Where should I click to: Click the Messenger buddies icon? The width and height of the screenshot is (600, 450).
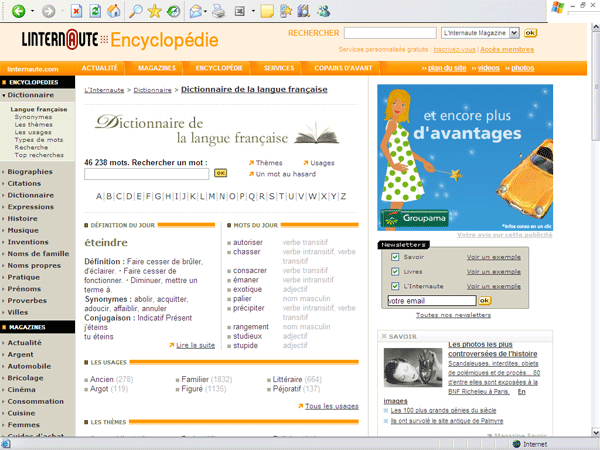coord(323,11)
